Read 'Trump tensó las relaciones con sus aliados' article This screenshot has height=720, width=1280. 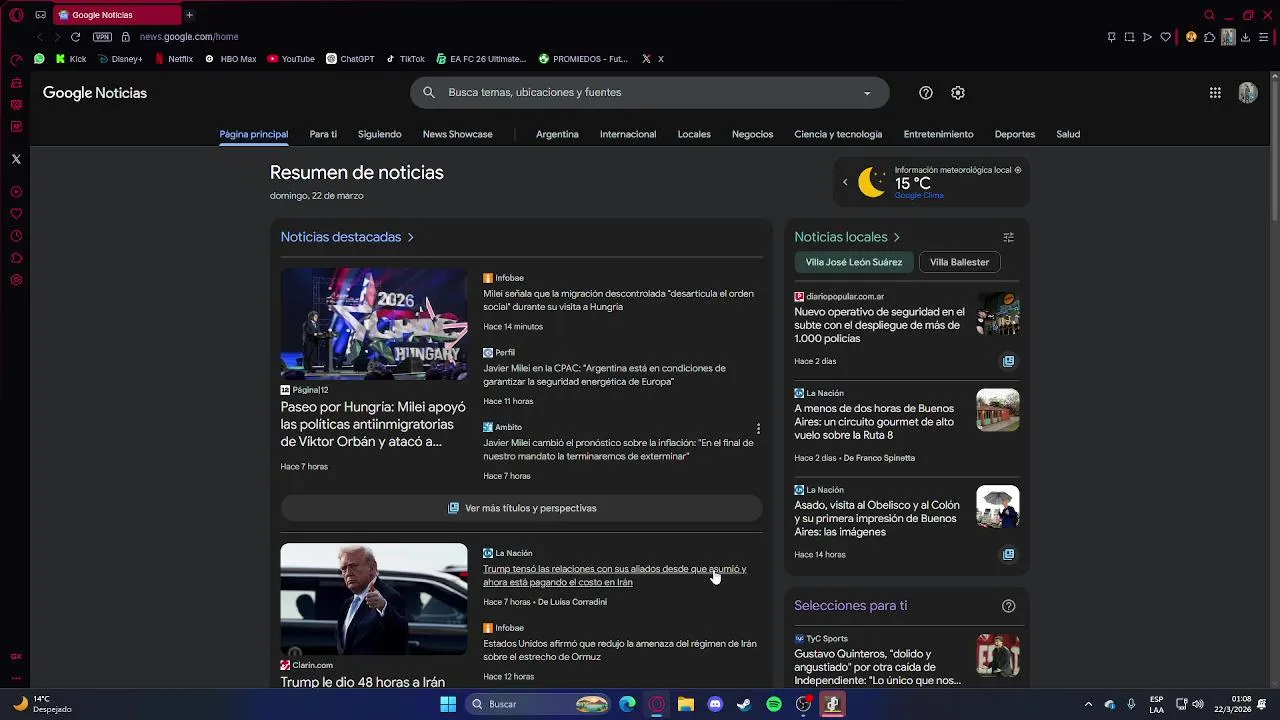(614, 575)
